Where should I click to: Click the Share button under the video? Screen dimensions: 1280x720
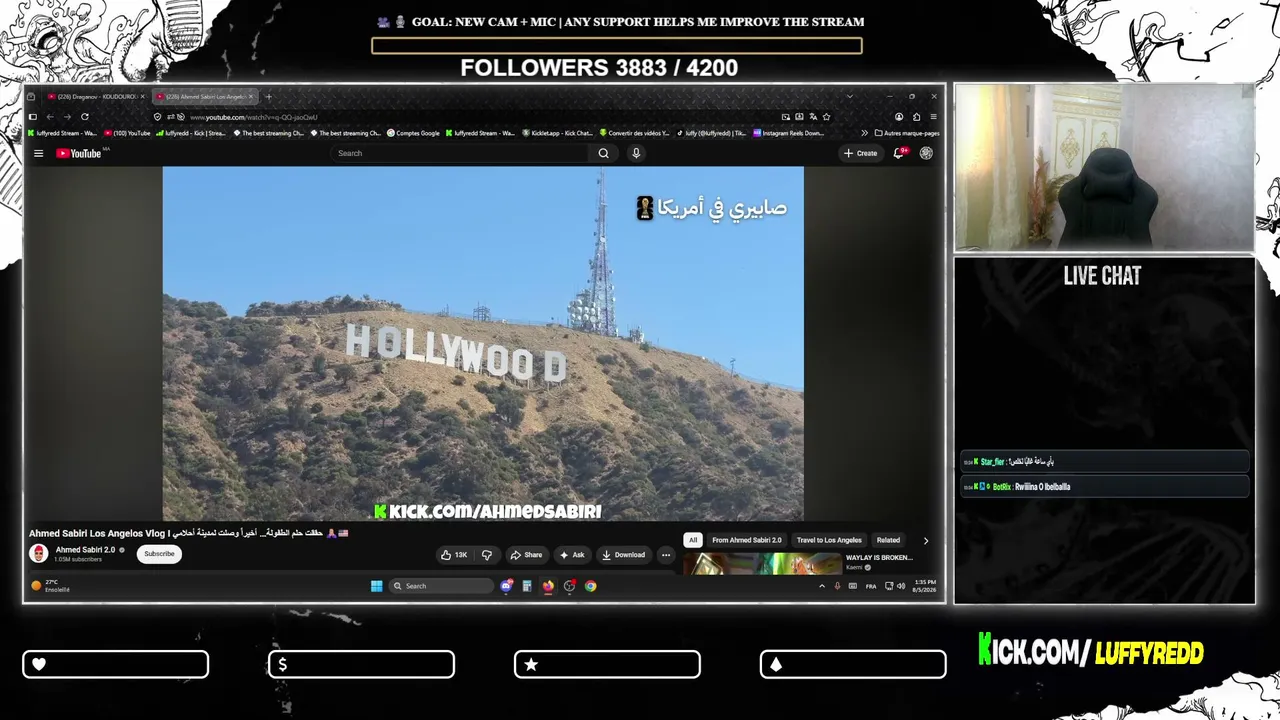(526, 555)
